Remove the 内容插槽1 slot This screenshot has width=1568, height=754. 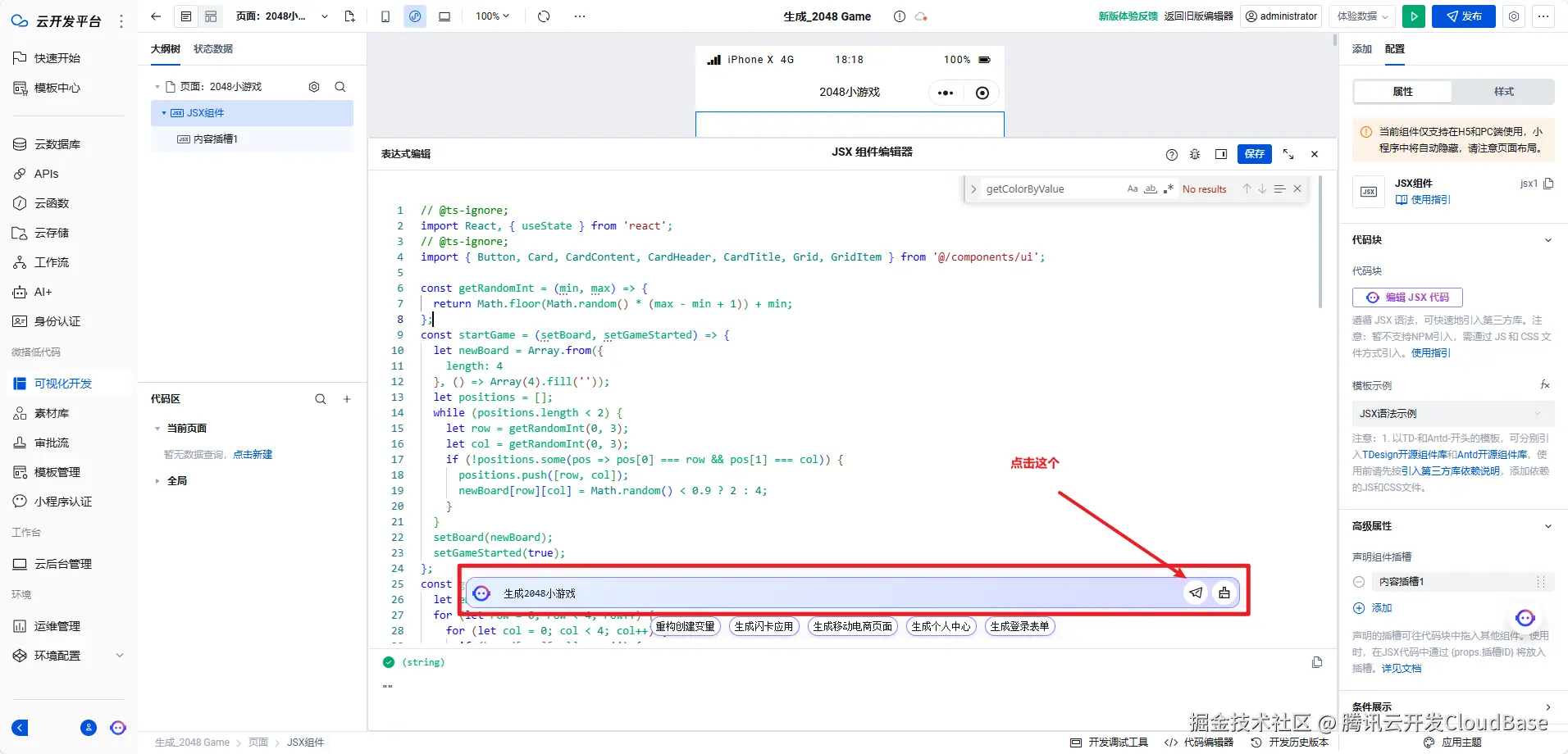[x=1359, y=582]
